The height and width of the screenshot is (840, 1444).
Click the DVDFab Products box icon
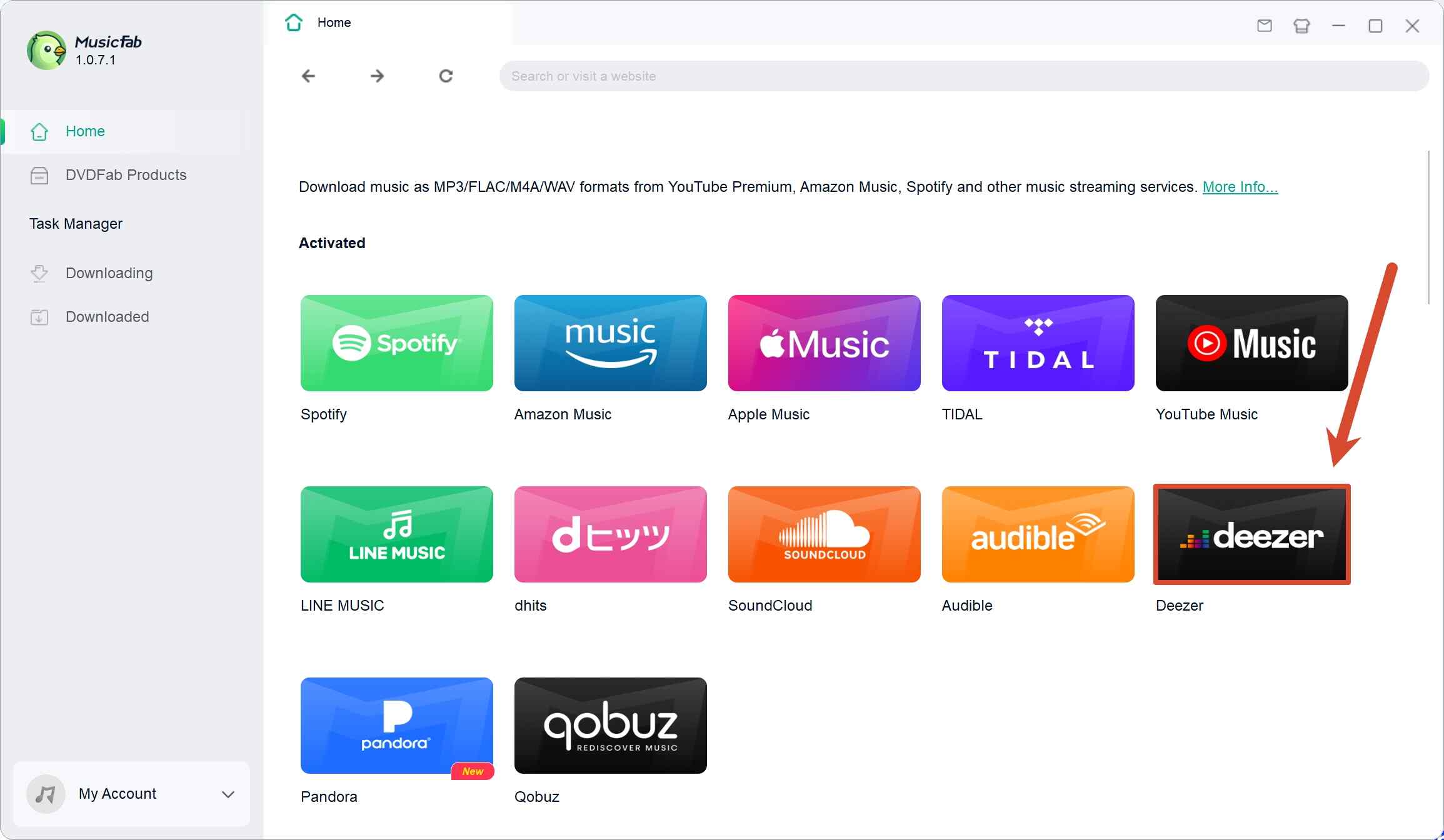coord(39,175)
